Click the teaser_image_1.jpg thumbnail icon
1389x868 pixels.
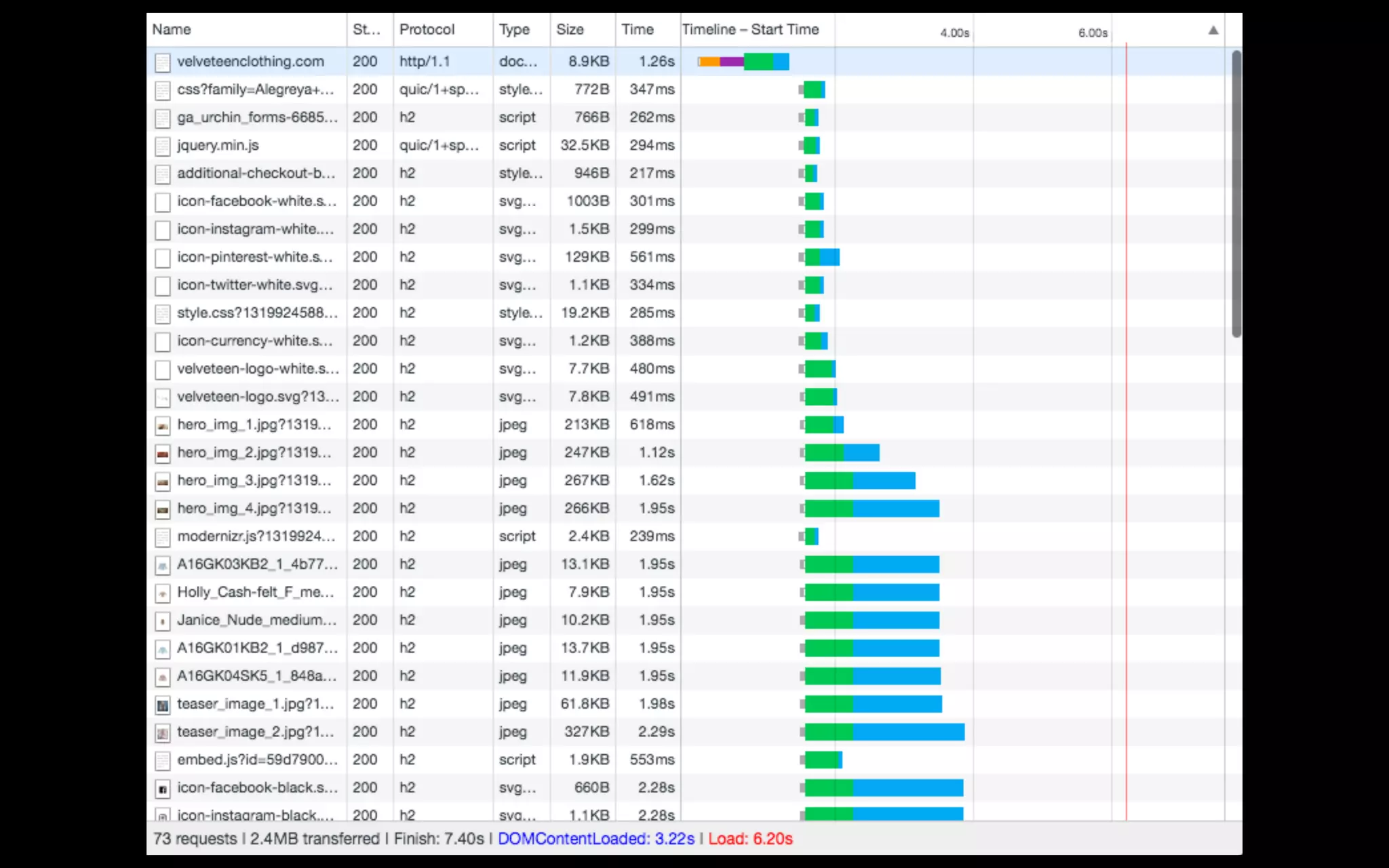click(162, 705)
